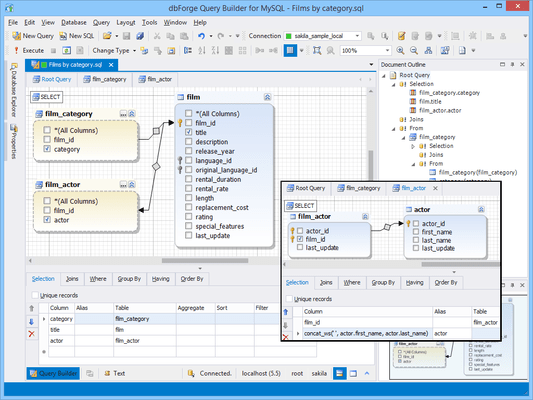Click the Zoom Out magnifier icon
This screenshot has height=400, width=533.
tap(414, 51)
